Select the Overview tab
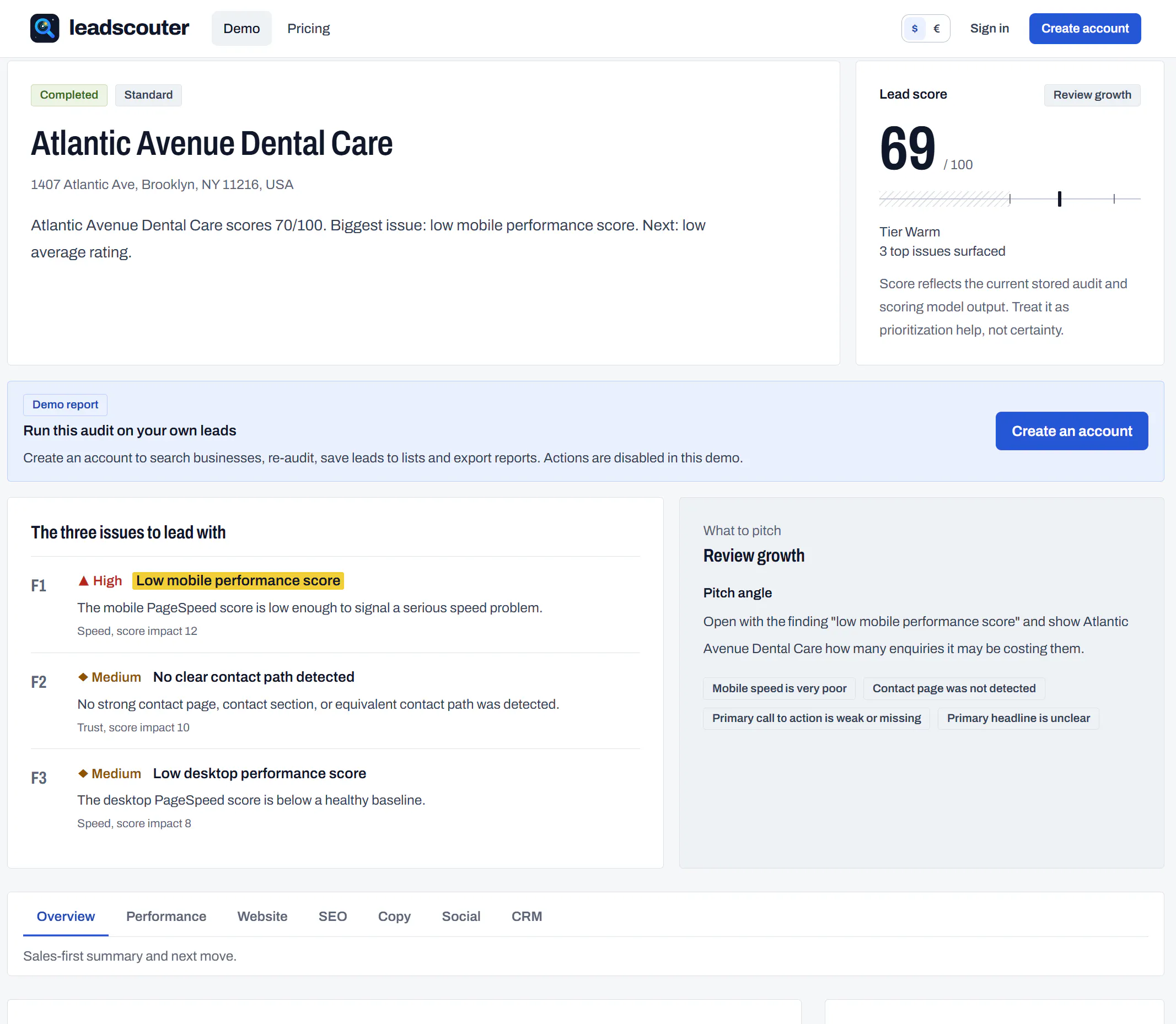 [66, 917]
